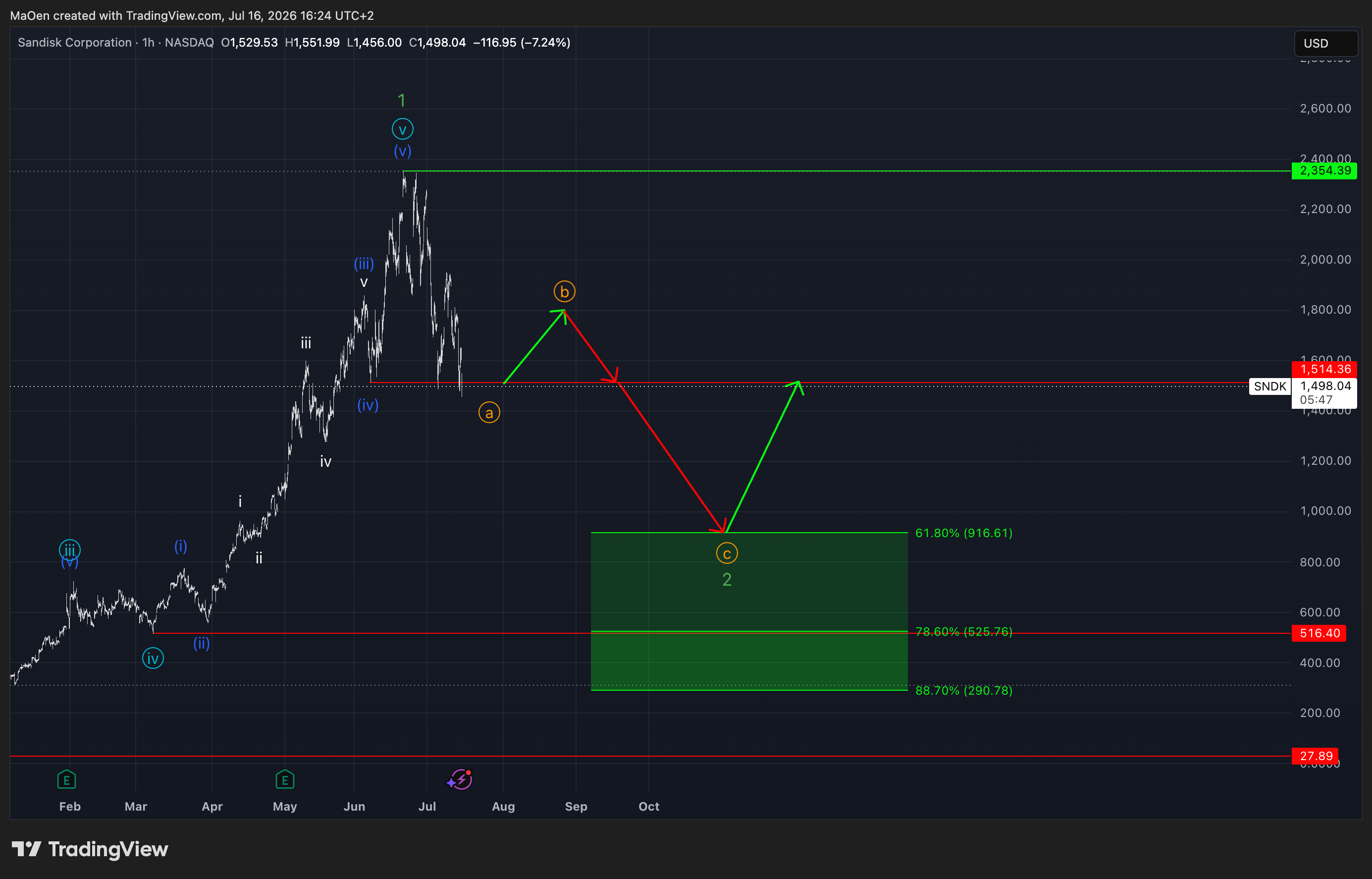Select the 61.80% (916.61) Fibonacci label
The width and height of the screenshot is (1372, 879).
pos(963,533)
